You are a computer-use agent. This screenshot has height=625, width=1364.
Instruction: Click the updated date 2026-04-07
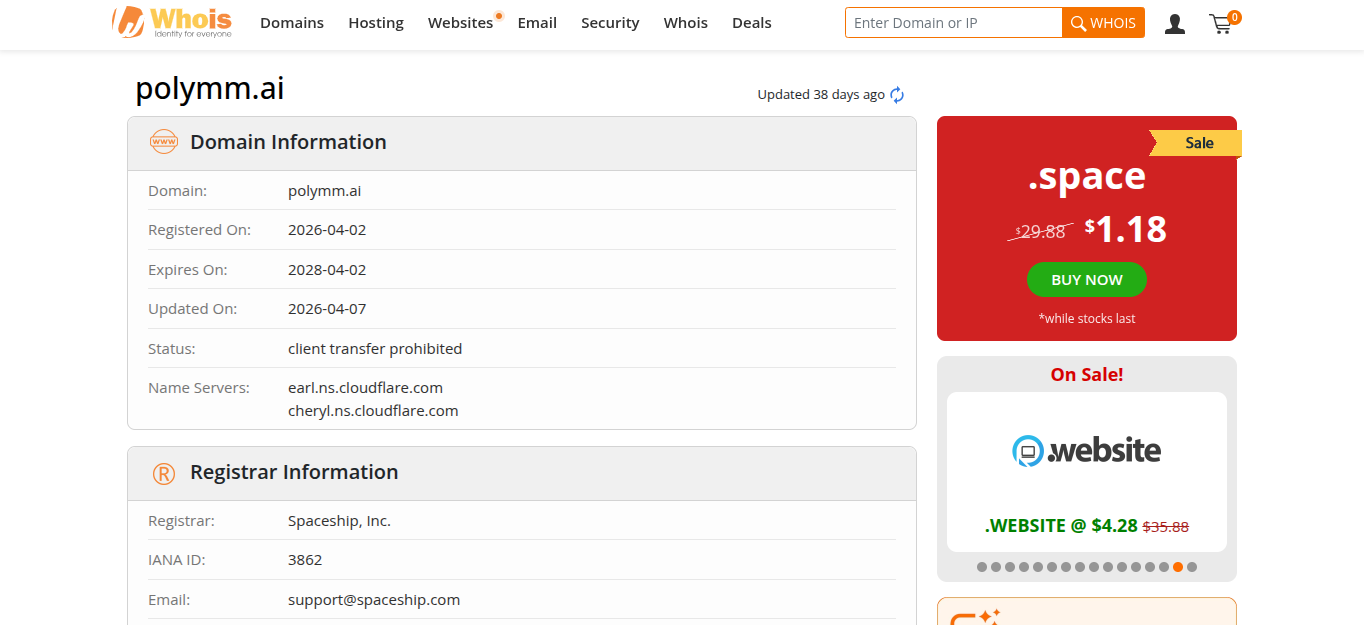click(327, 309)
